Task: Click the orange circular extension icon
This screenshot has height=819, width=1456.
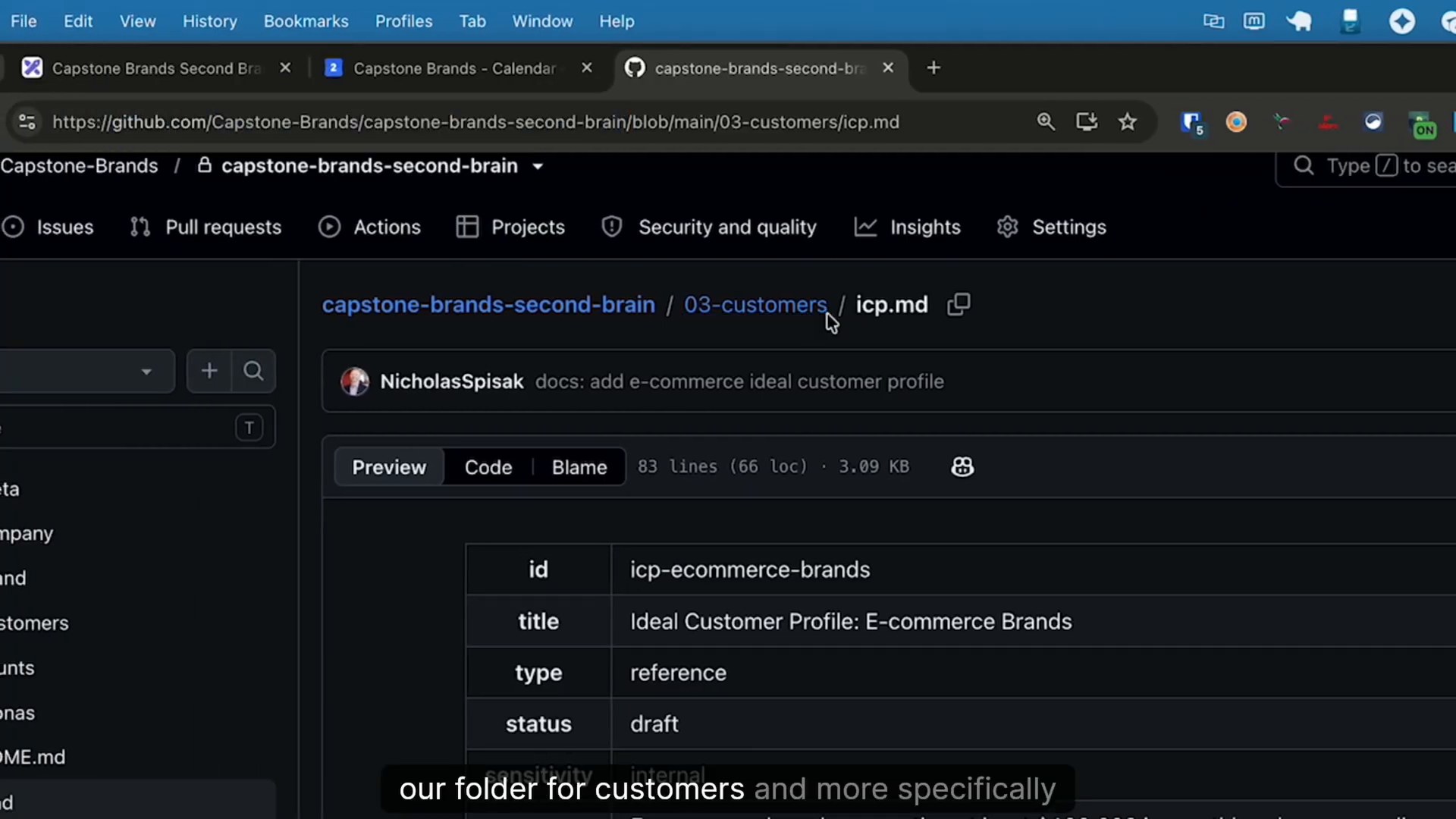Action: 1236,122
